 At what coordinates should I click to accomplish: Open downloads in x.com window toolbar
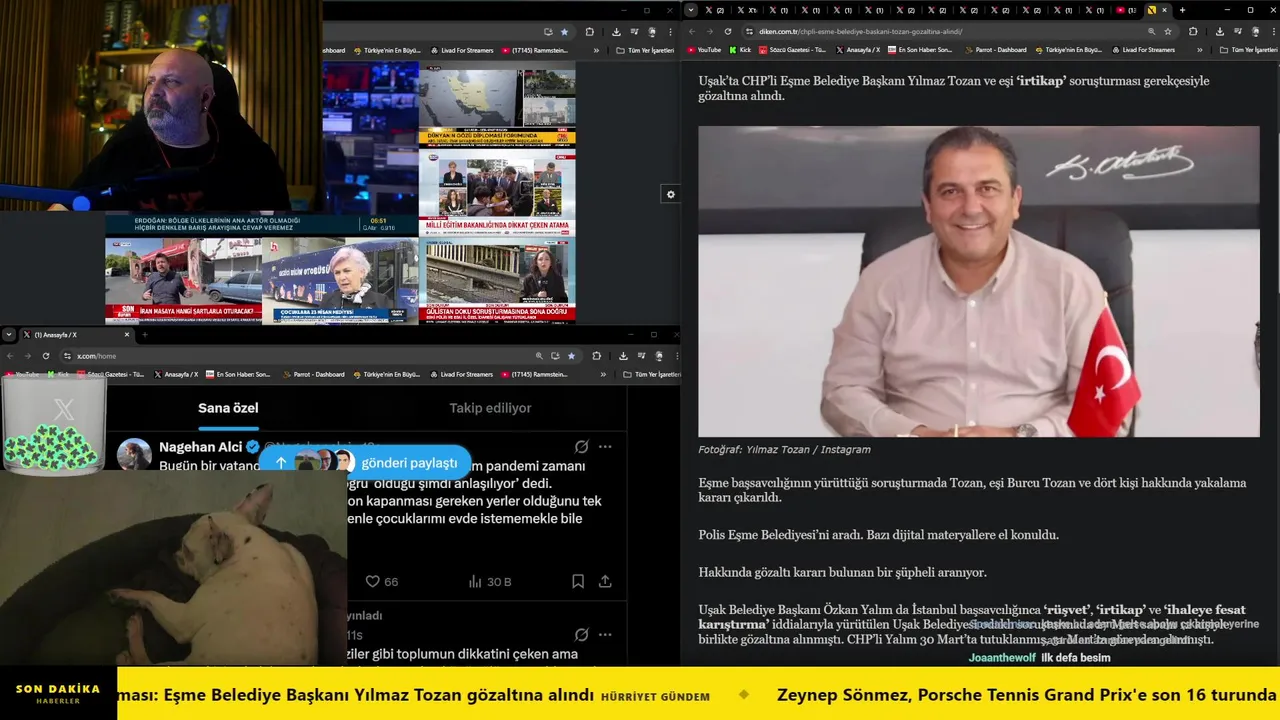pos(623,356)
